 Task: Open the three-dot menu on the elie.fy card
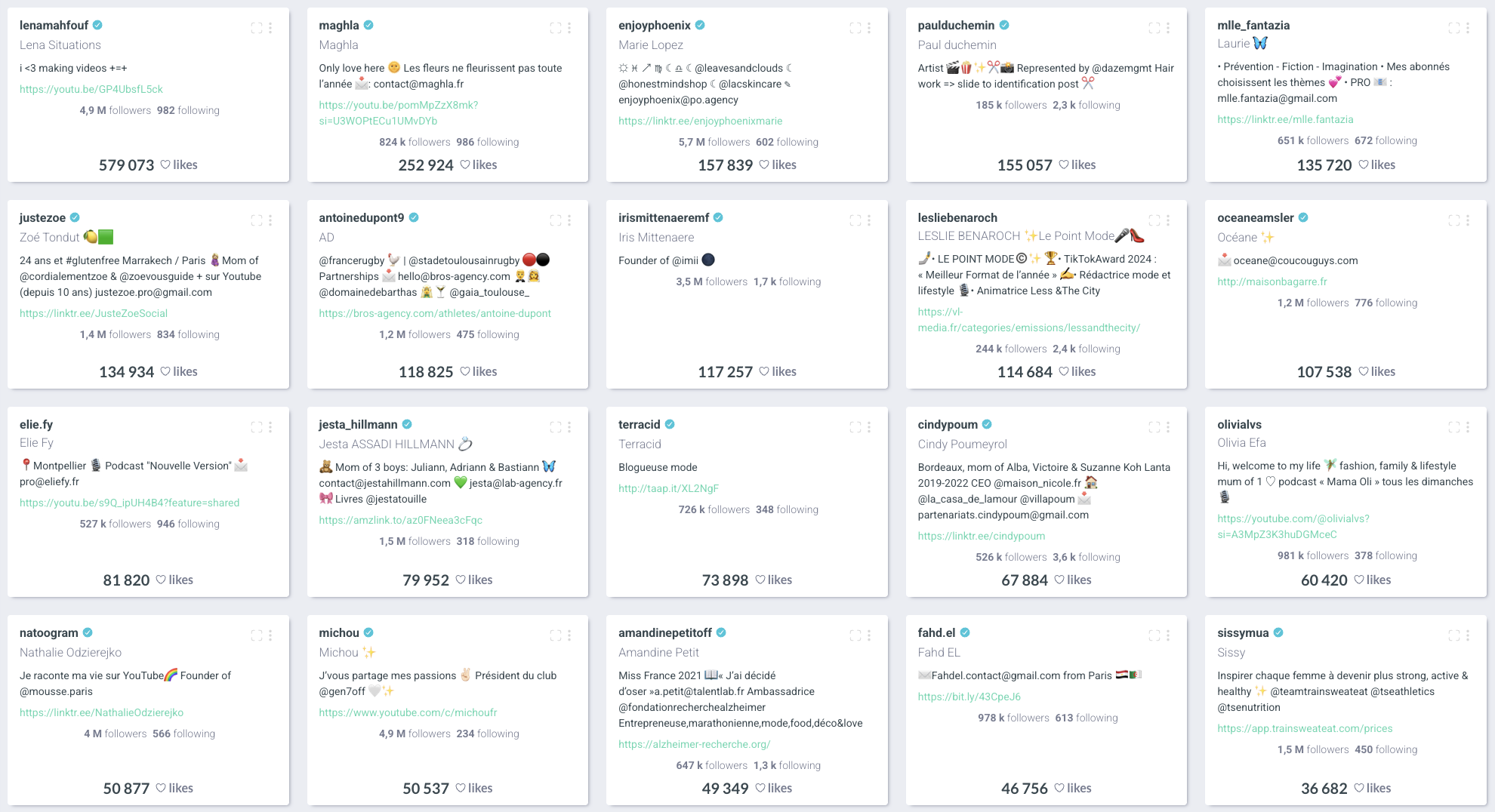point(270,427)
